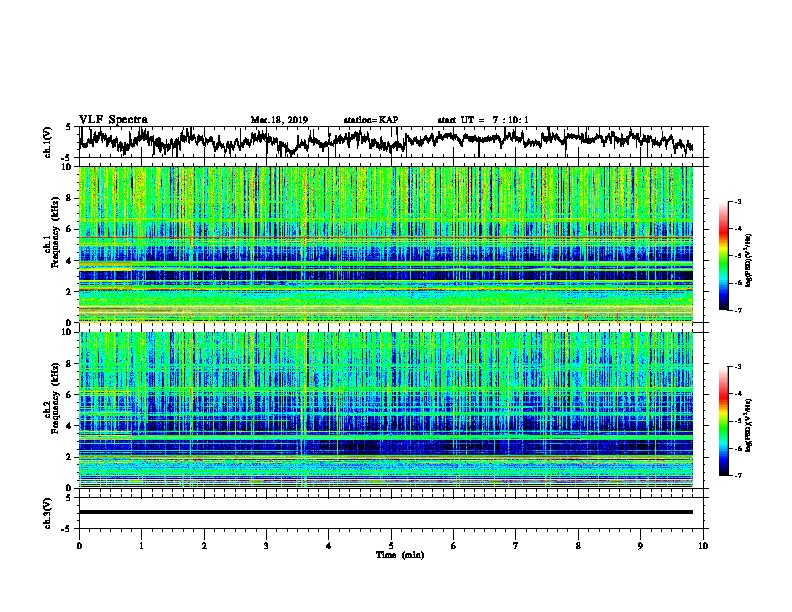Click time axis tick label "7"
Image resolution: width=792 pixels, height=612 pixels.
pos(516,546)
